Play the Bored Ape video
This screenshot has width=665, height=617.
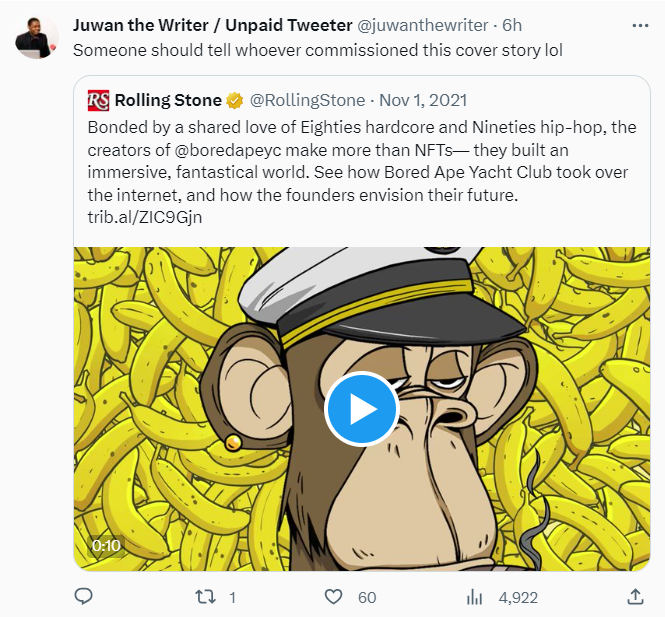point(361,409)
